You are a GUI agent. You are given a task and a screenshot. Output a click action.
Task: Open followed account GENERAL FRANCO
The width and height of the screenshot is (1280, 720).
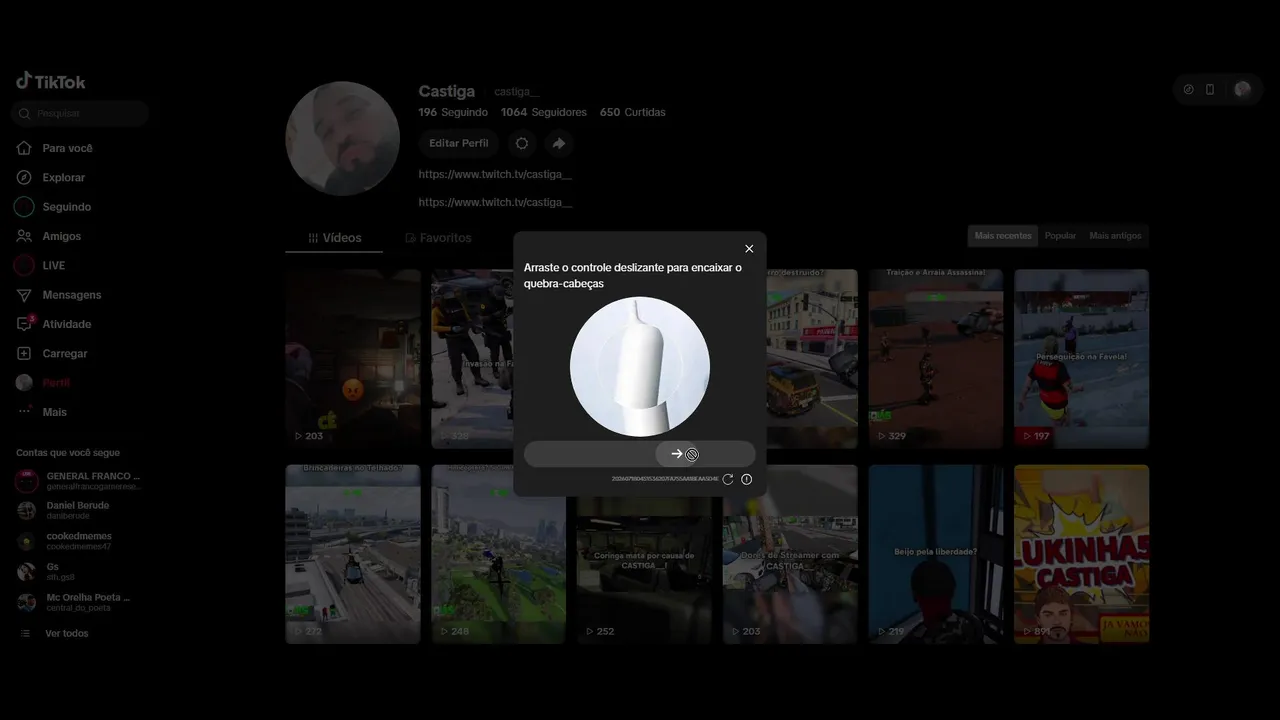tap(80, 481)
